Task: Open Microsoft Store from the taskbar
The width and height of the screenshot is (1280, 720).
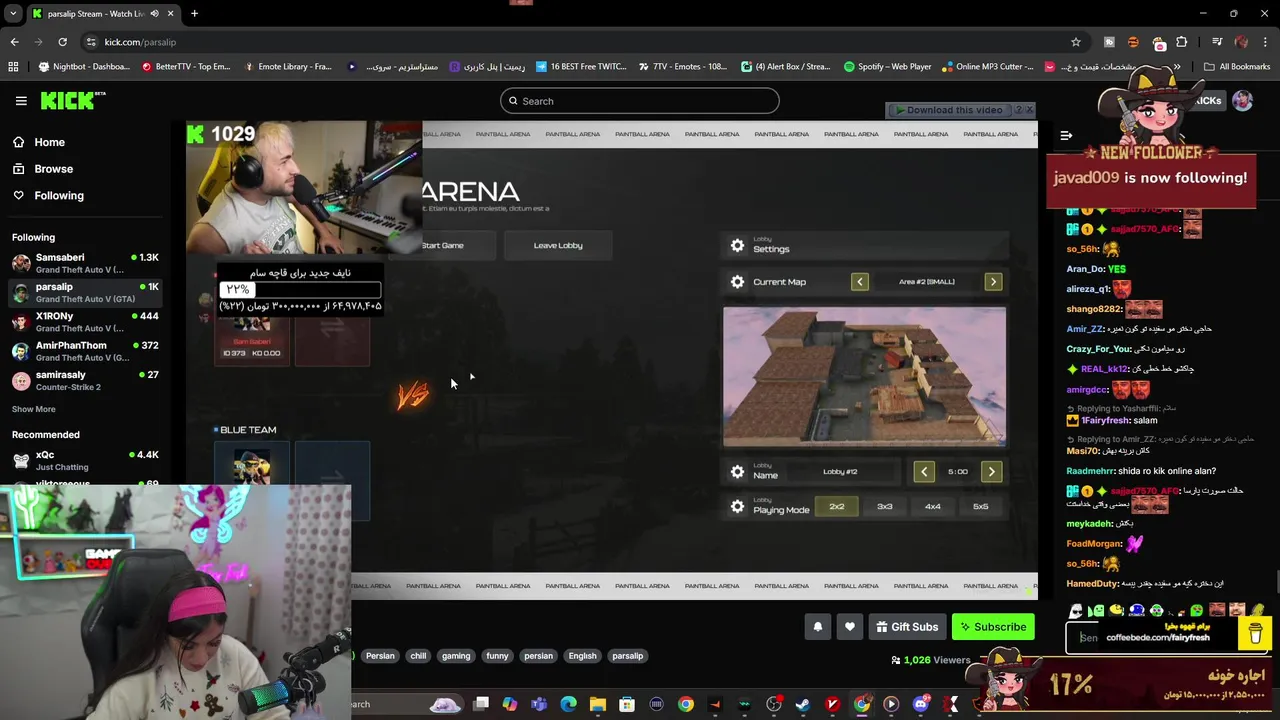Action: [627, 704]
